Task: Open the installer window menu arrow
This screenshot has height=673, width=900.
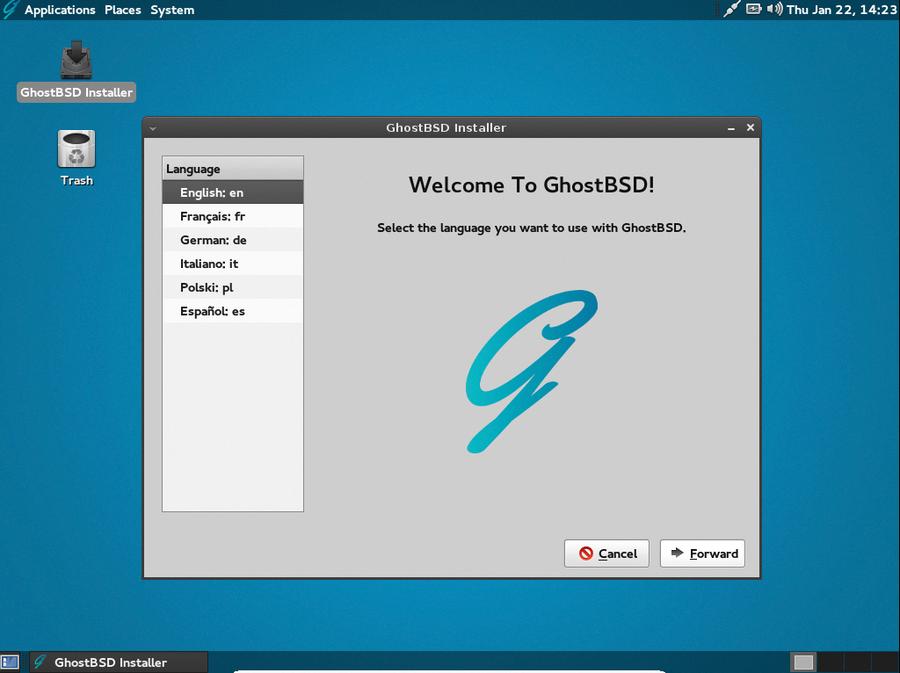Action: pyautogui.click(x=153, y=128)
